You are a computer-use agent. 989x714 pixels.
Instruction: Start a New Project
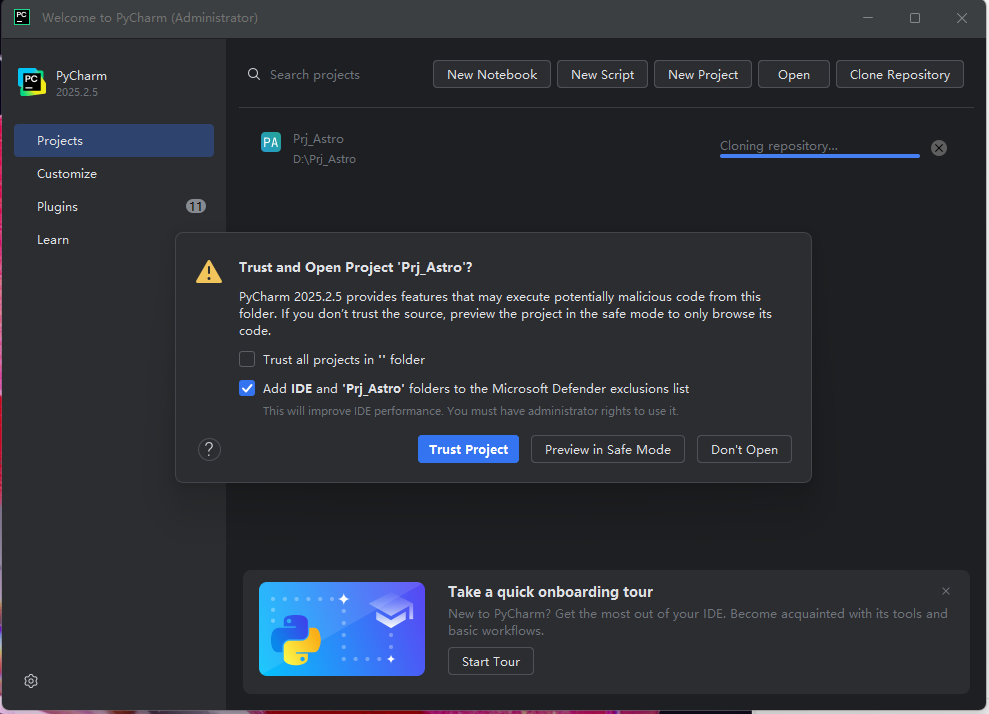703,74
